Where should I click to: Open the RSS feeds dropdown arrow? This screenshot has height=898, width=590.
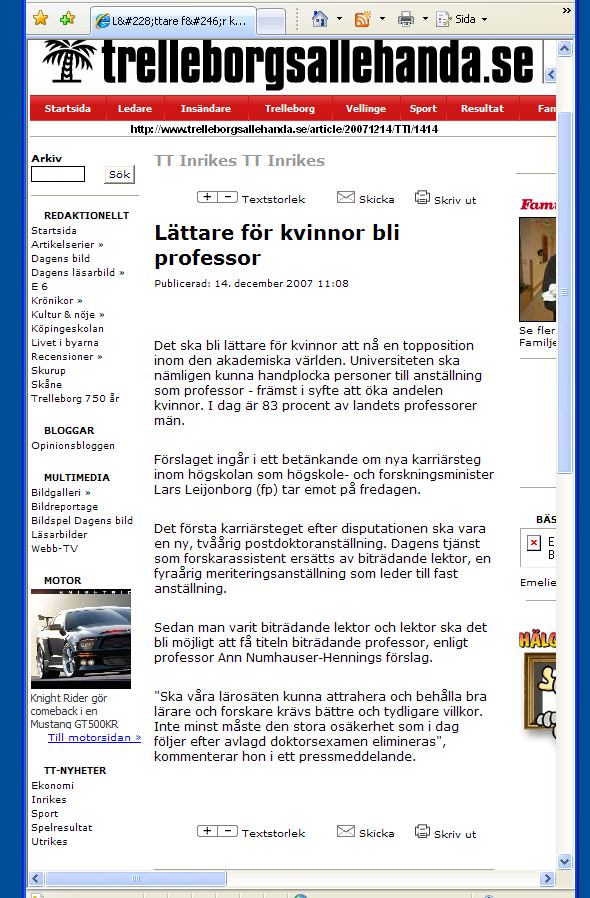pos(382,19)
